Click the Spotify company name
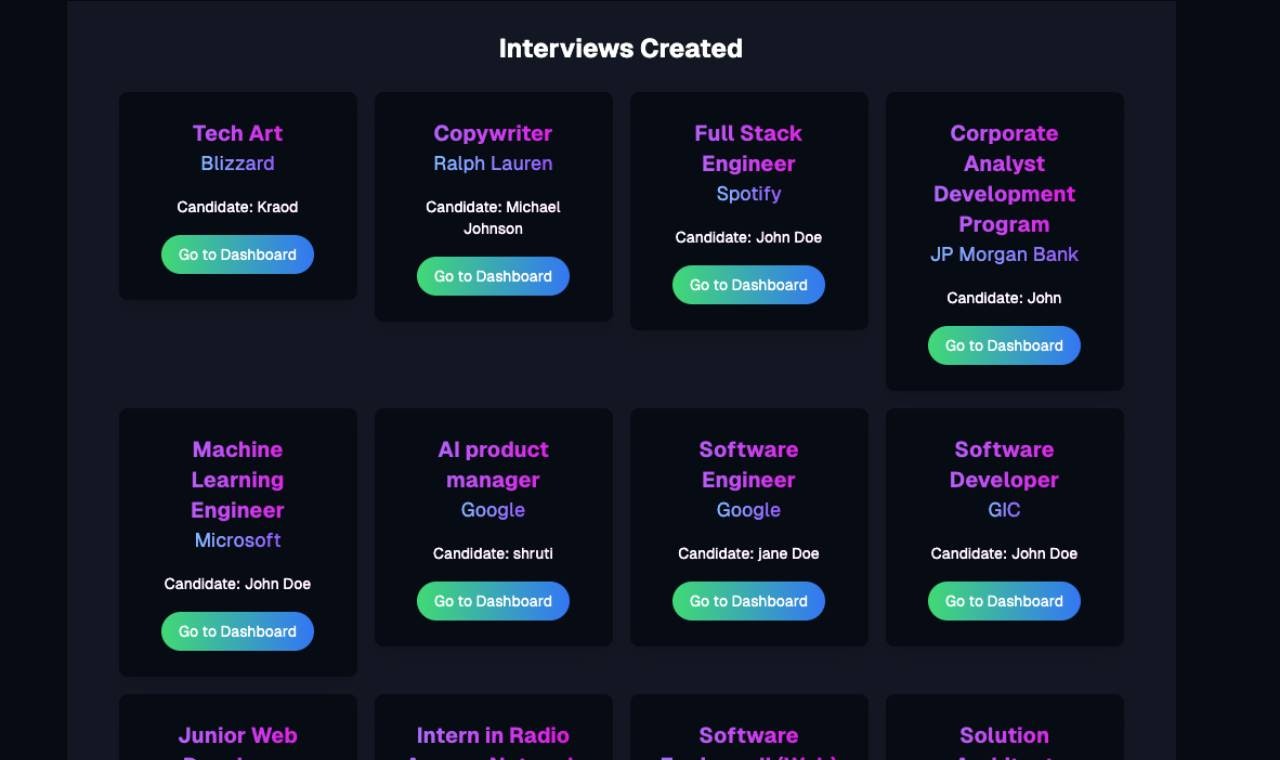This screenshot has width=1280, height=760. 748,194
